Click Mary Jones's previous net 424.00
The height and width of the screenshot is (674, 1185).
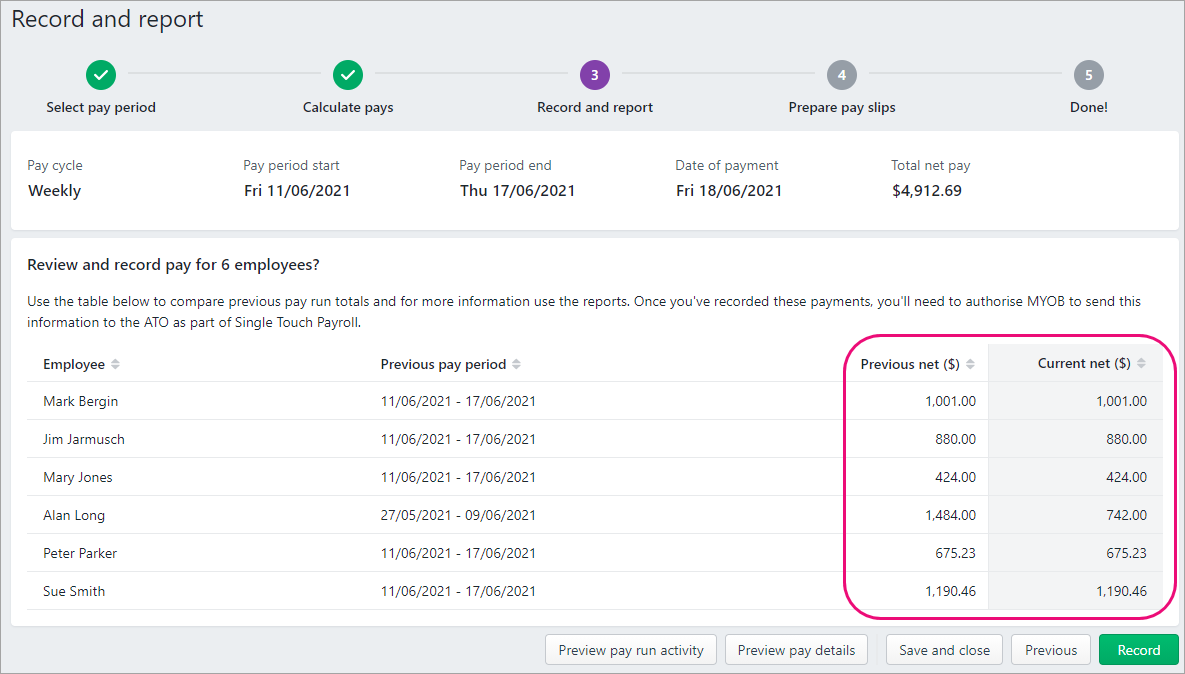pos(955,478)
